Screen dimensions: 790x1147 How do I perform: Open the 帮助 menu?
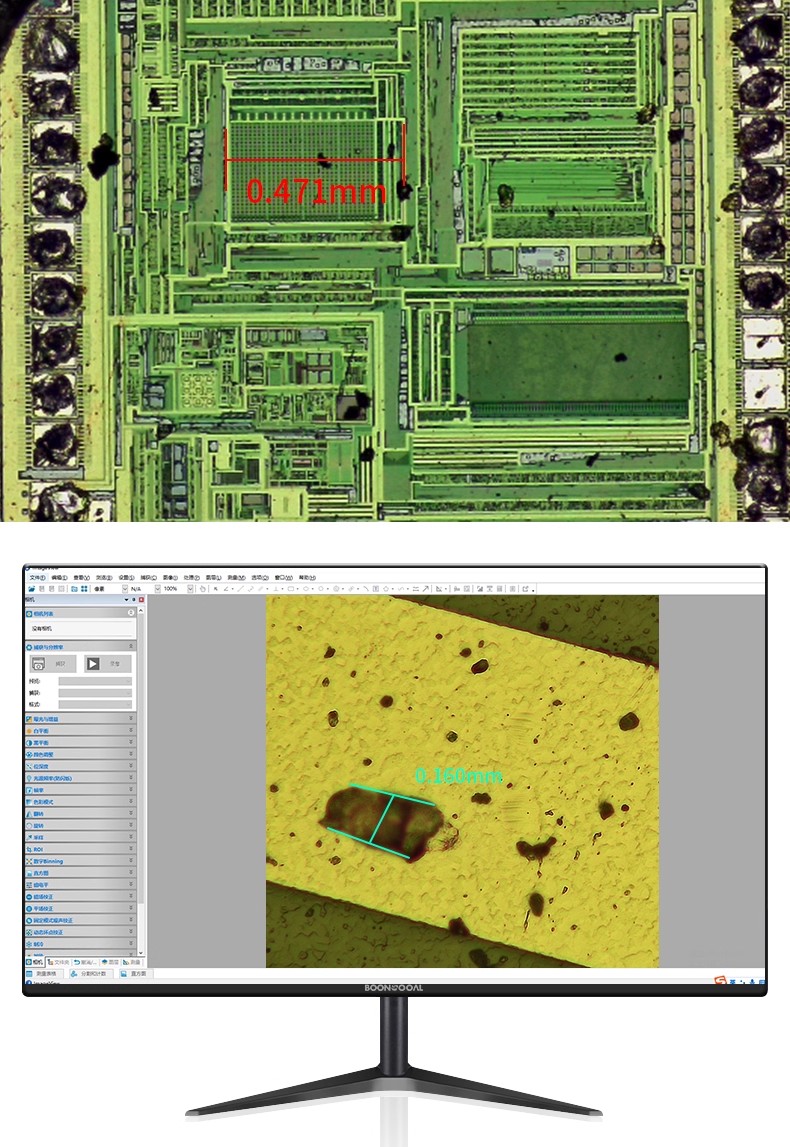[306, 577]
